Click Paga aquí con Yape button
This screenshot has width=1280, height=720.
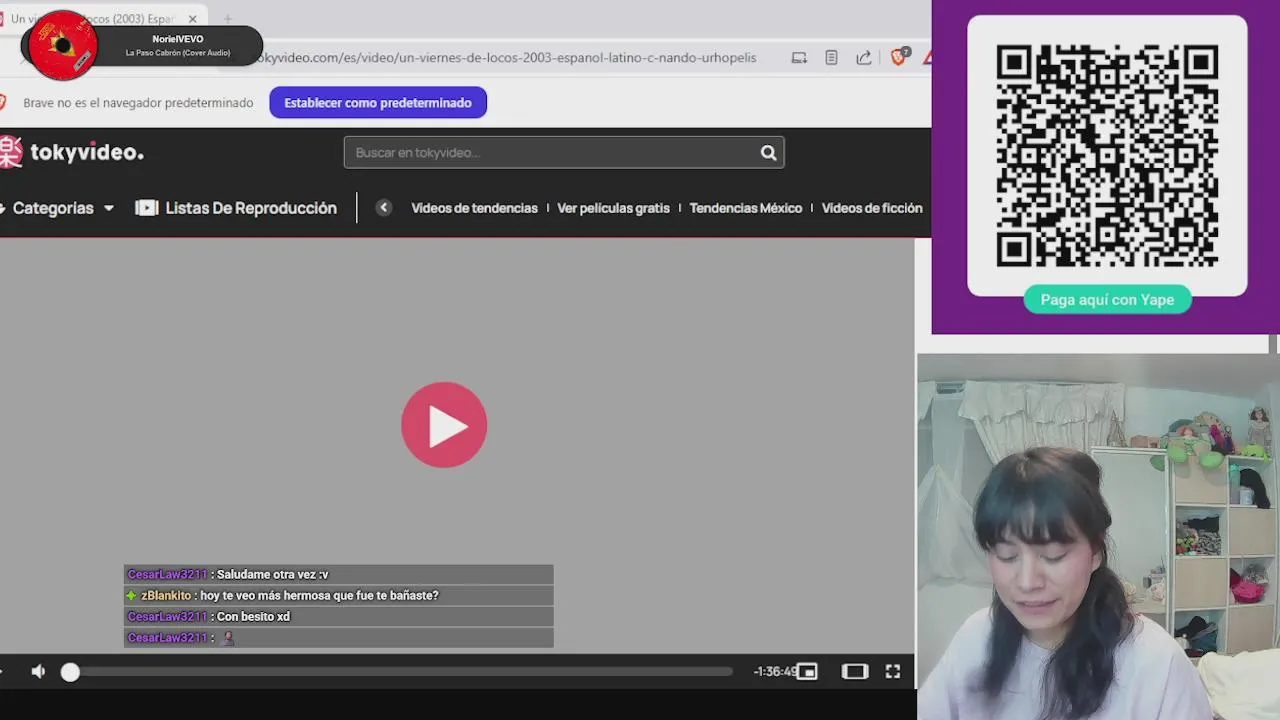click(1107, 300)
